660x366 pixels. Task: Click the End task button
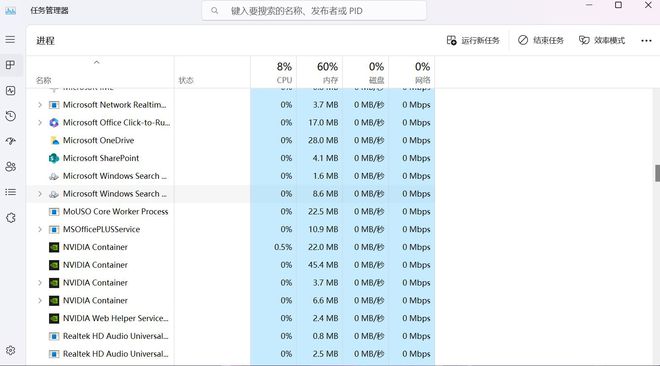tap(540, 40)
